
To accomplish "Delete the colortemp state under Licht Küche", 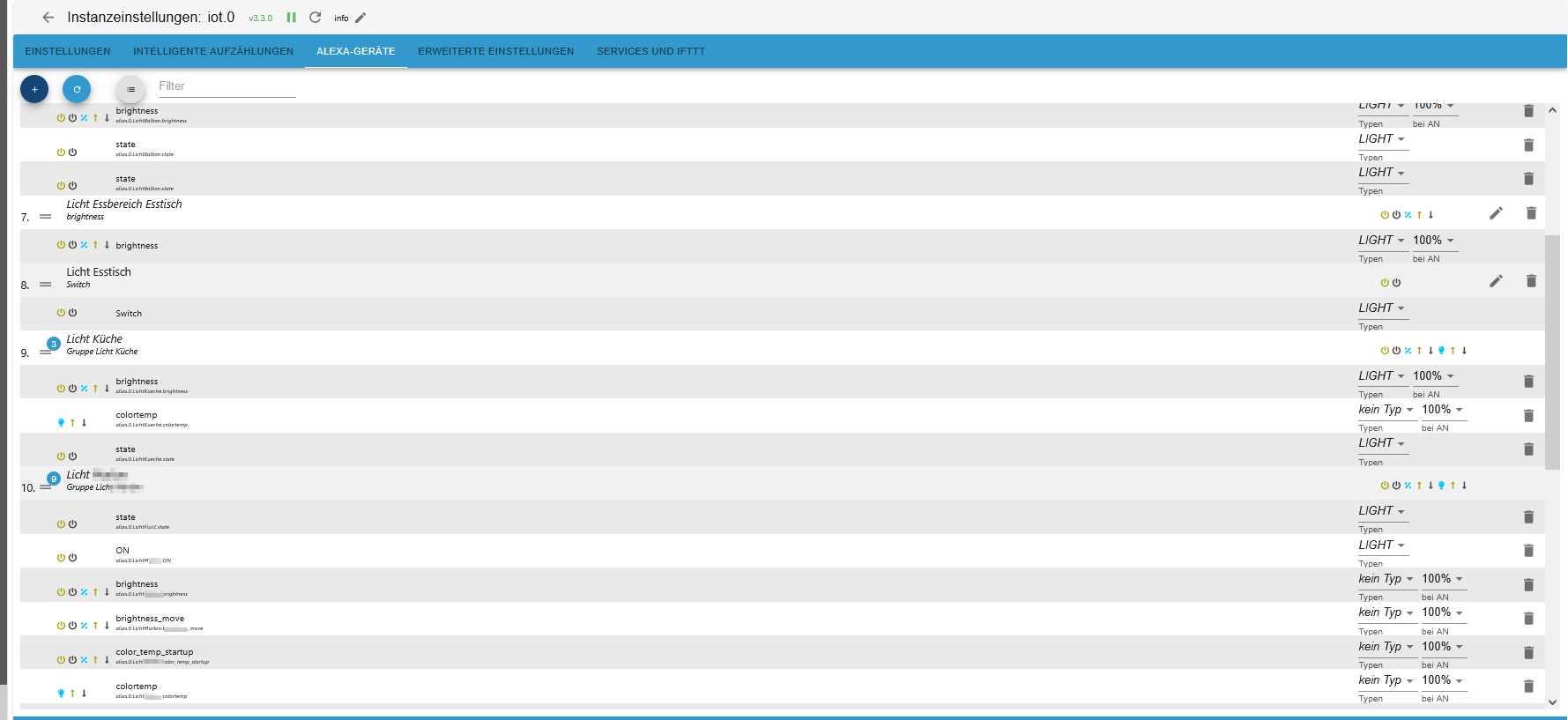I will [x=1528, y=416].
